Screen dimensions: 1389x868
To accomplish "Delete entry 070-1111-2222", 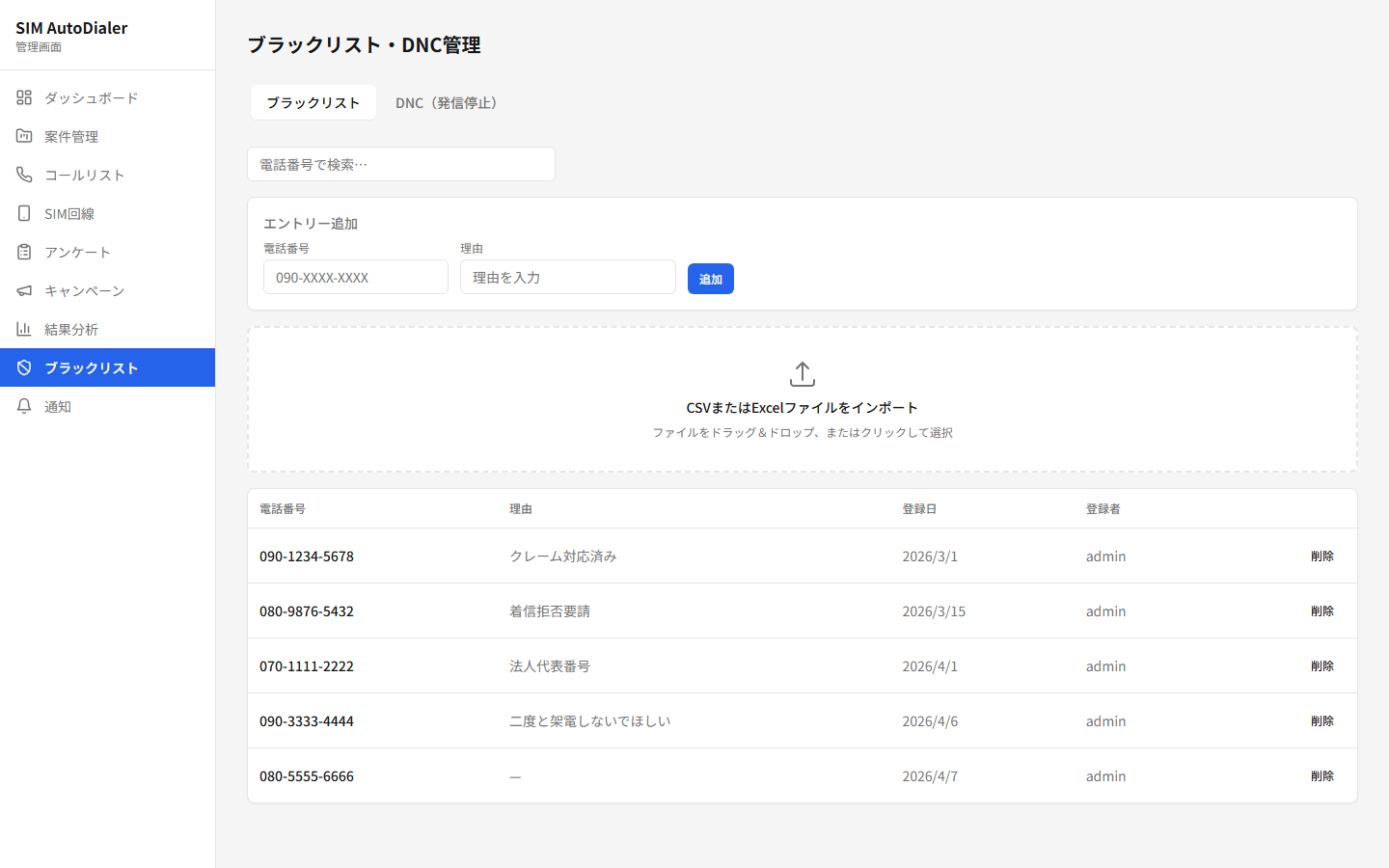I will [1322, 665].
